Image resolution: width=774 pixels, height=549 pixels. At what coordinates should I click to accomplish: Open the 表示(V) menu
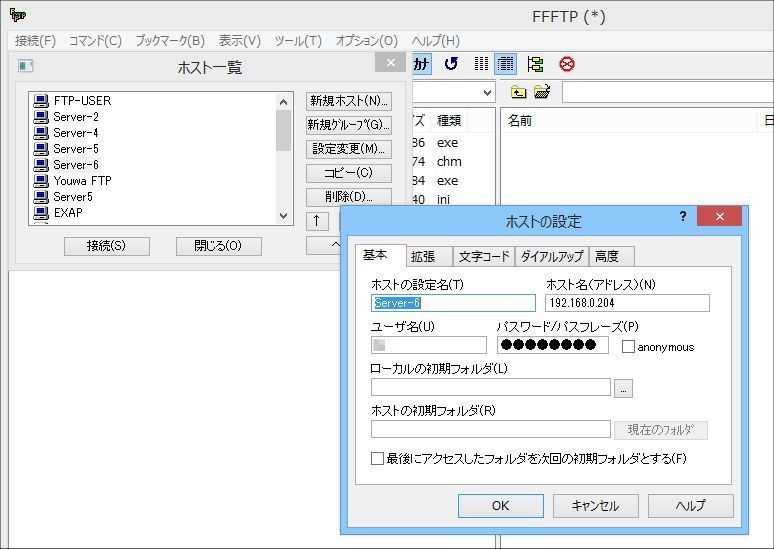pyautogui.click(x=239, y=40)
